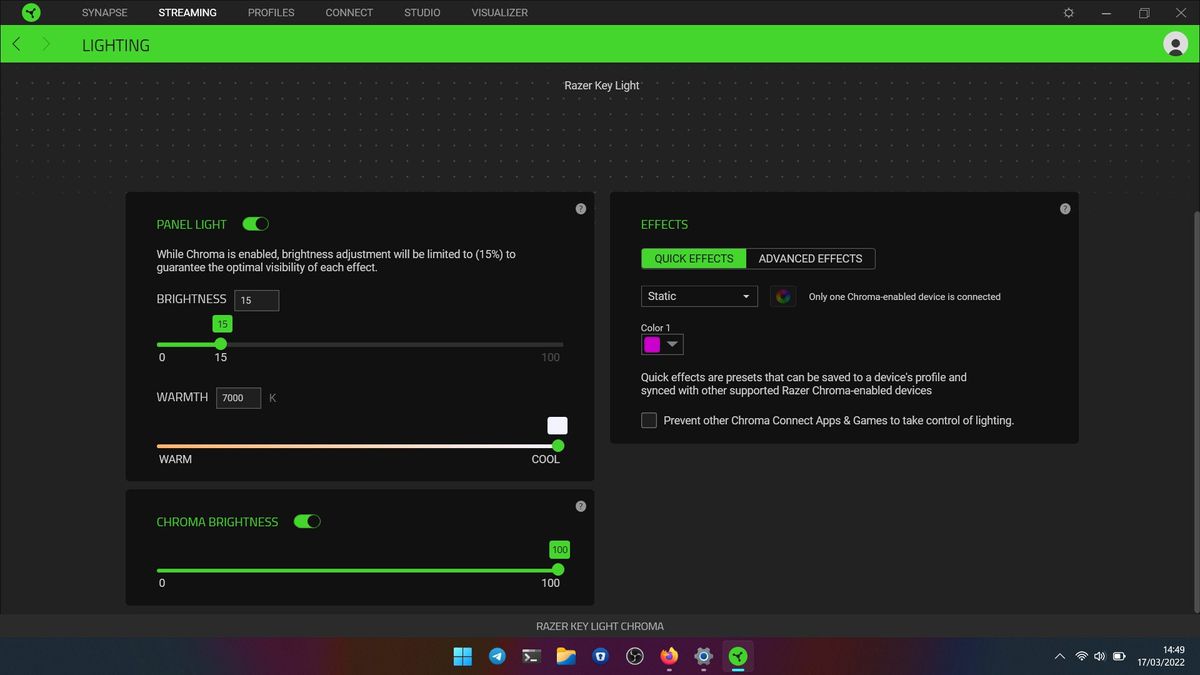Turn off the Chroma Brightness toggle
This screenshot has width=1200, height=675.
click(308, 521)
